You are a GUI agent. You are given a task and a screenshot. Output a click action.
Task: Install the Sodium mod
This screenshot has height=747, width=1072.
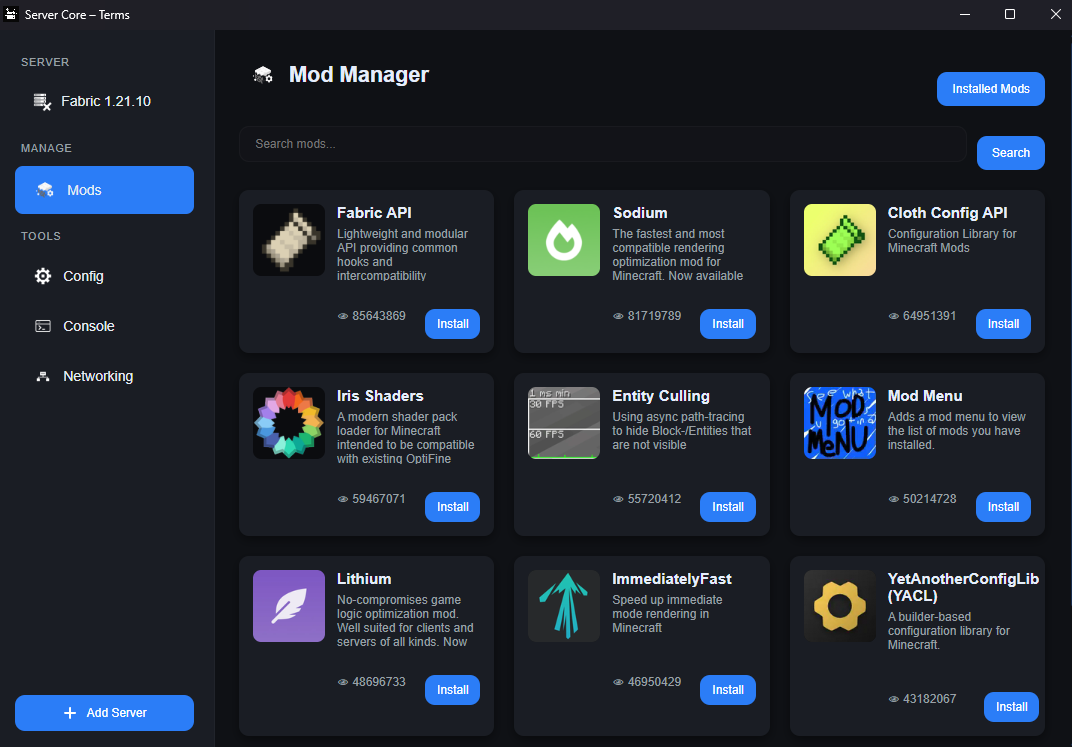coord(727,324)
